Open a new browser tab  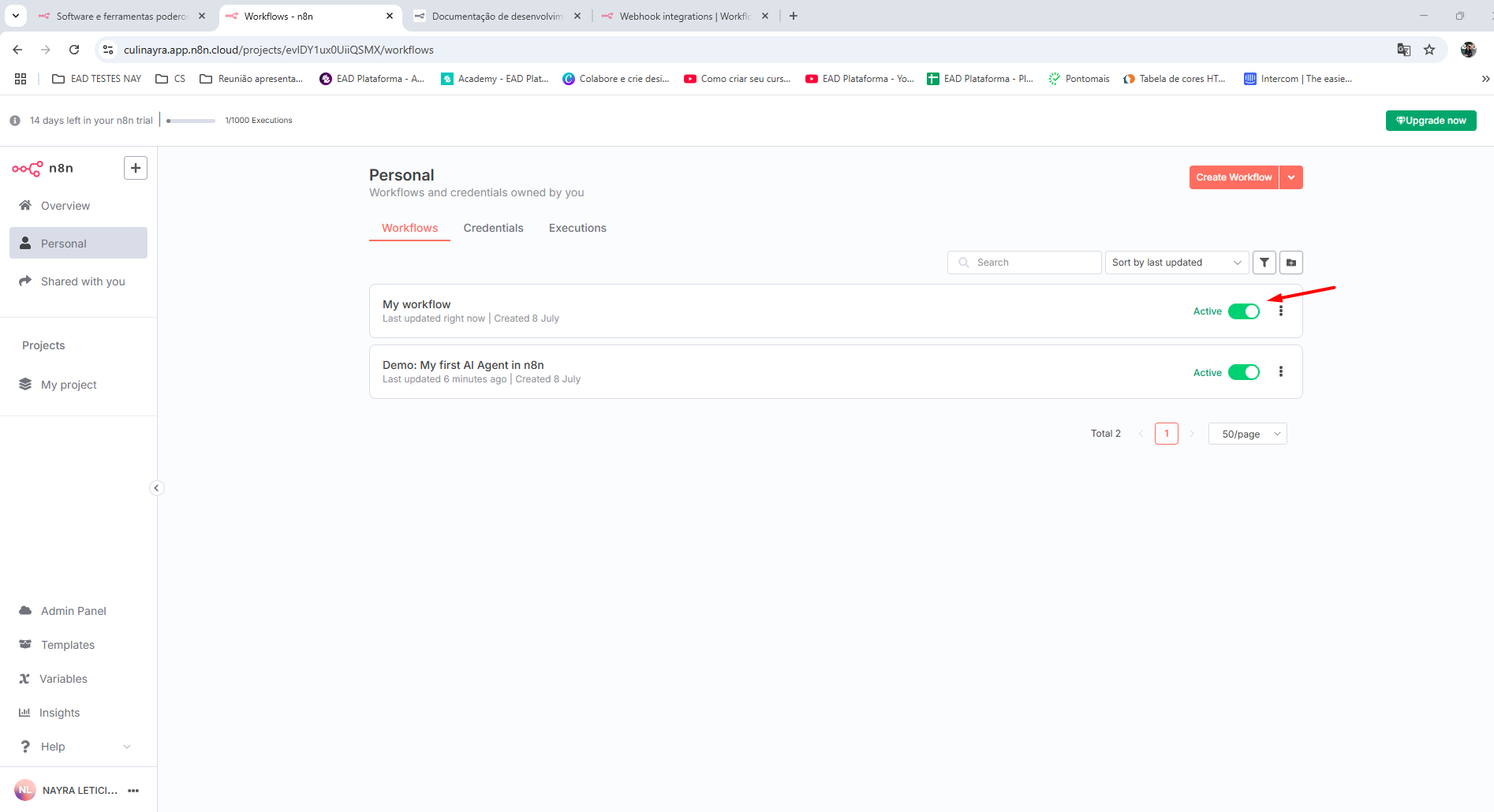794,16
